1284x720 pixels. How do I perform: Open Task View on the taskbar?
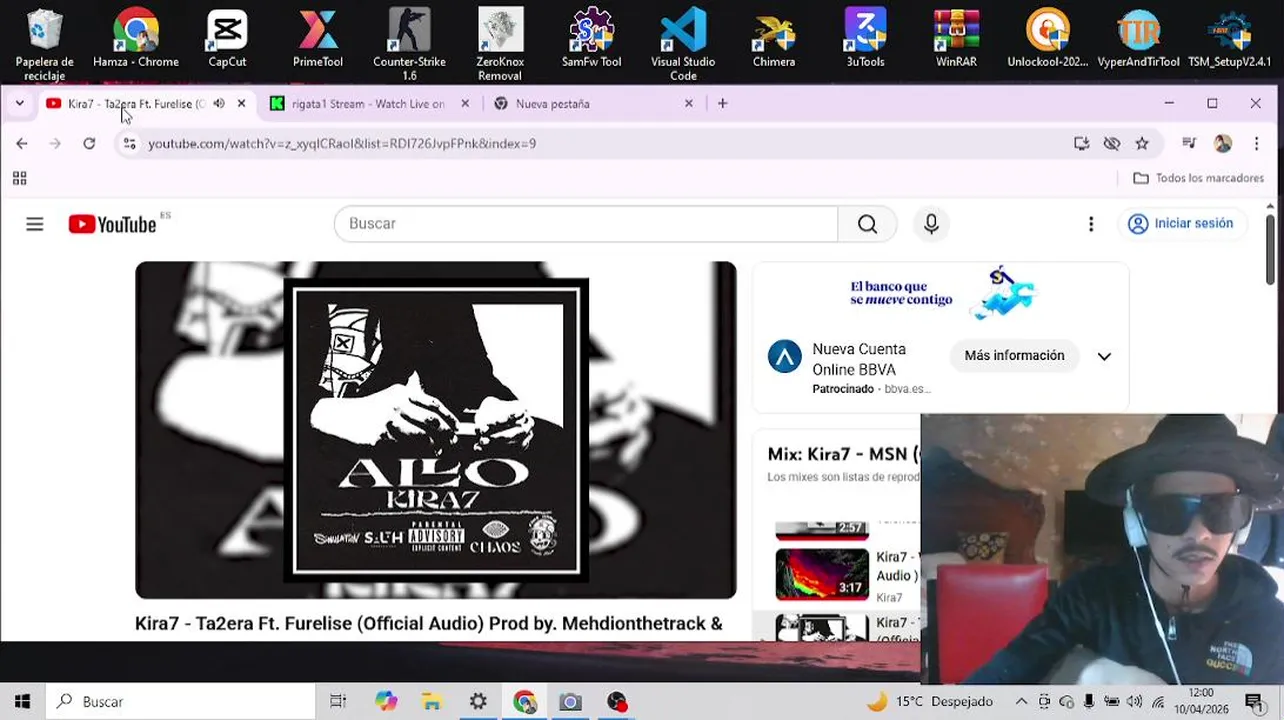pyautogui.click(x=338, y=702)
